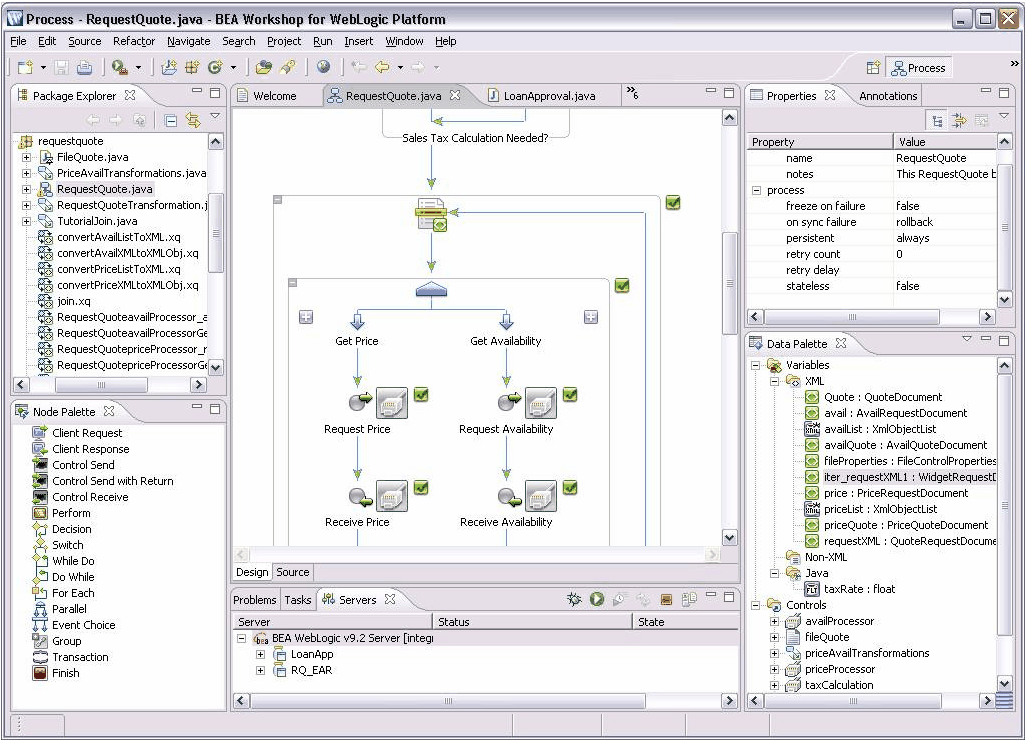Viewport: 1027px width, 741px height.
Task: Click green checkmark on outer group box
Action: (673, 202)
